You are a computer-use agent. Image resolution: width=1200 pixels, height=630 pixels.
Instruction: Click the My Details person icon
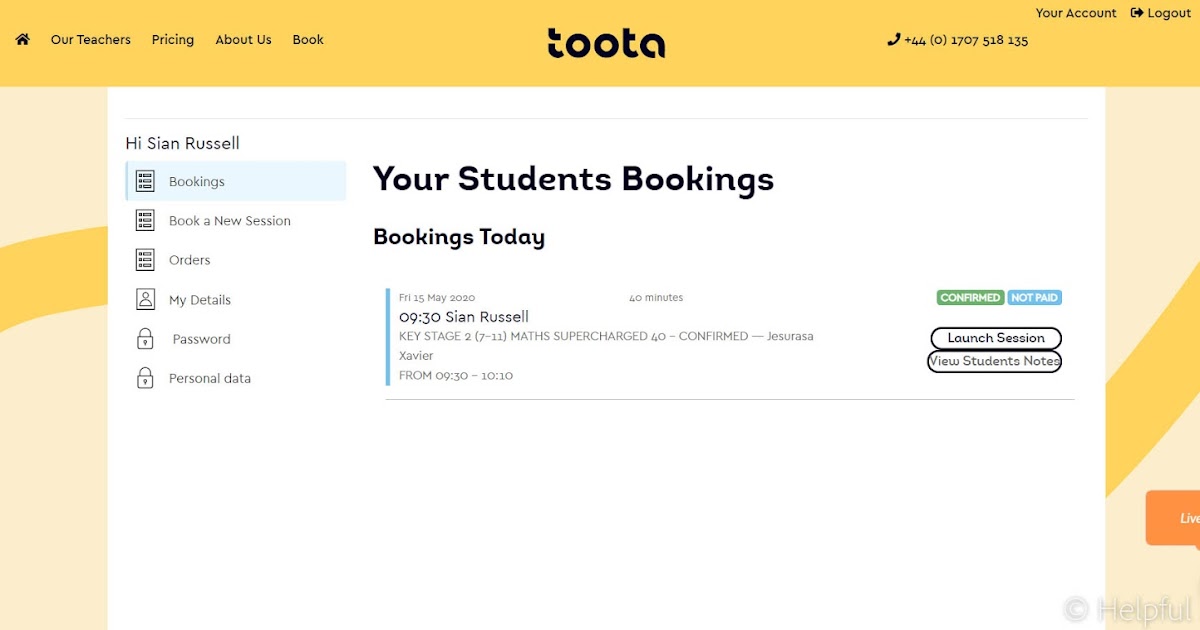(x=145, y=299)
